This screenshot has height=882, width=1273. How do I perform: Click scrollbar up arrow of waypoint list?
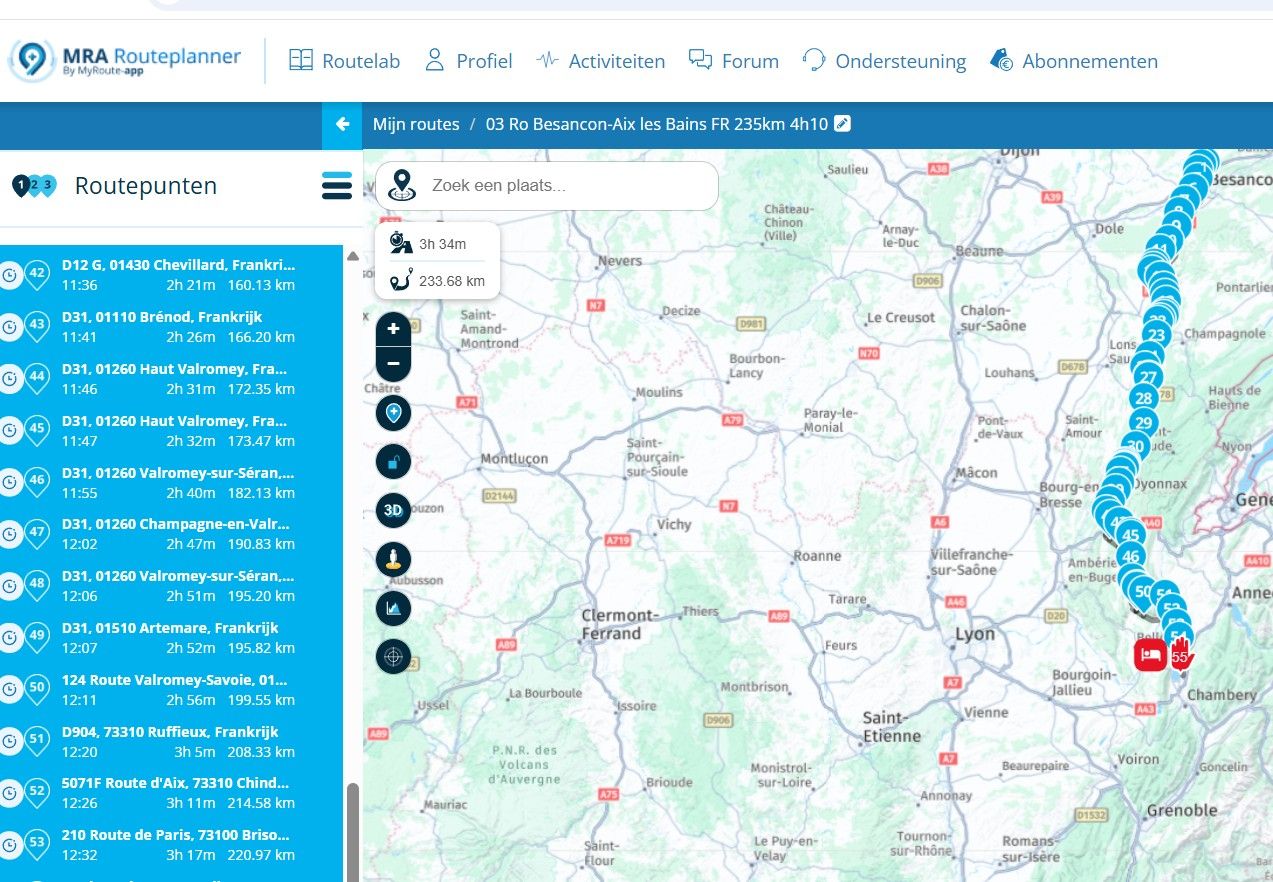tap(352, 257)
